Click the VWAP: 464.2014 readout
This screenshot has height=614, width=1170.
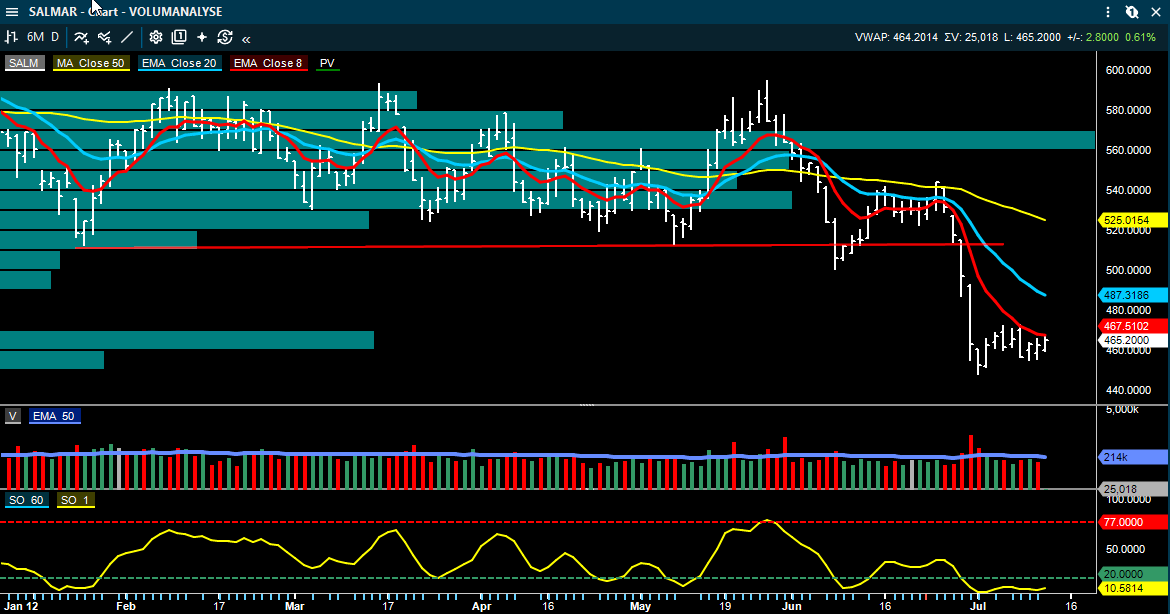click(896, 37)
